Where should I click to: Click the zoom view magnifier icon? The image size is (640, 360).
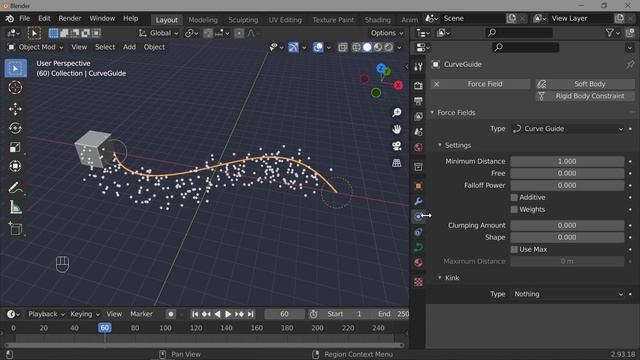pos(396,112)
